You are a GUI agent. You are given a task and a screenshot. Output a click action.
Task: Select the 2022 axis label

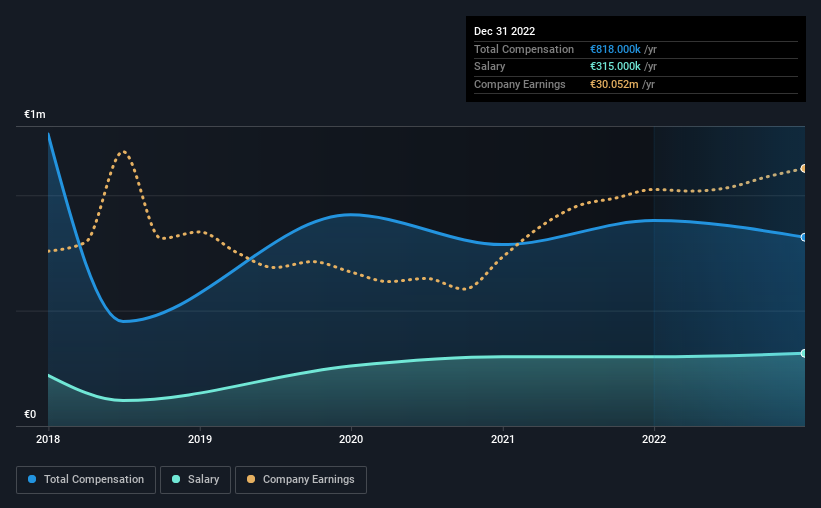coord(654,439)
